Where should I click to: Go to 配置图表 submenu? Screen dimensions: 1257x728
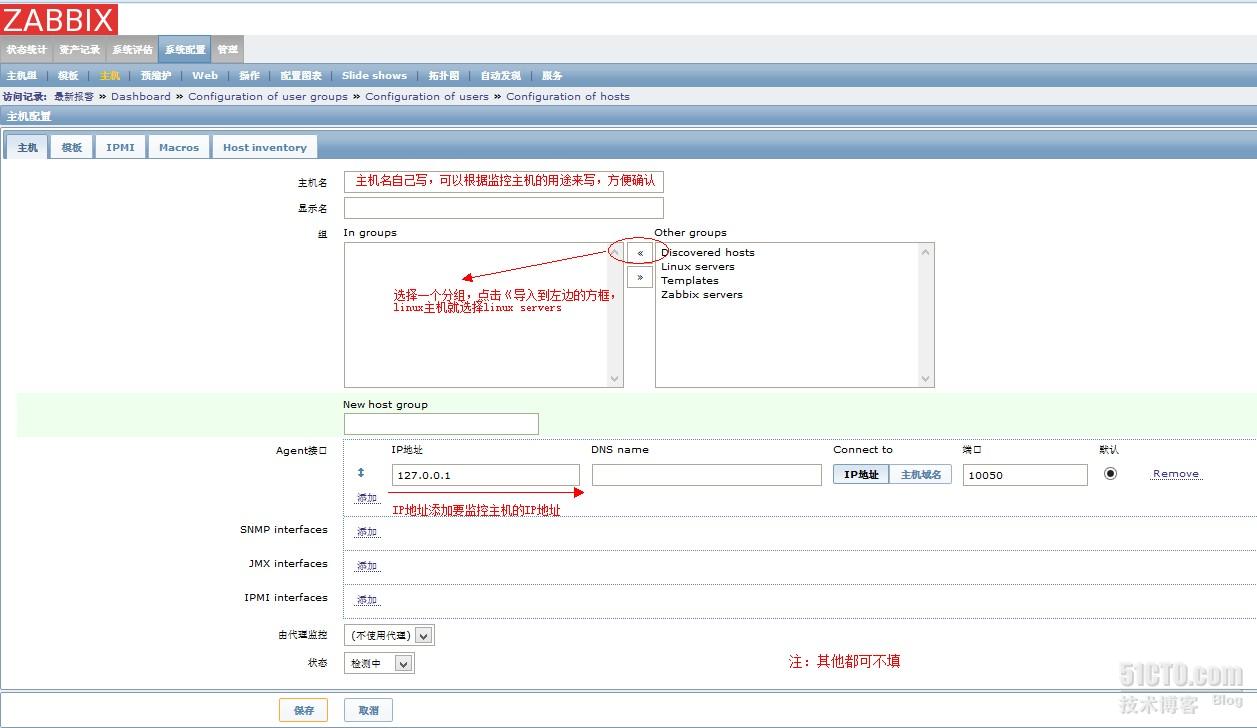pyautogui.click(x=301, y=75)
